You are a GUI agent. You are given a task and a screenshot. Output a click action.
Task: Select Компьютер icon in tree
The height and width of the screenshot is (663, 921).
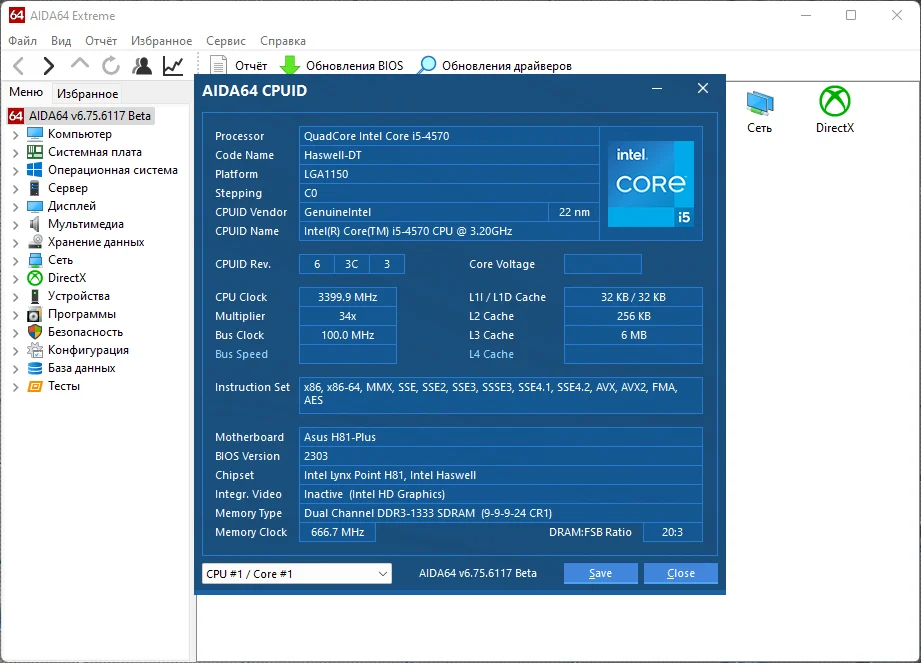pyautogui.click(x=35, y=134)
